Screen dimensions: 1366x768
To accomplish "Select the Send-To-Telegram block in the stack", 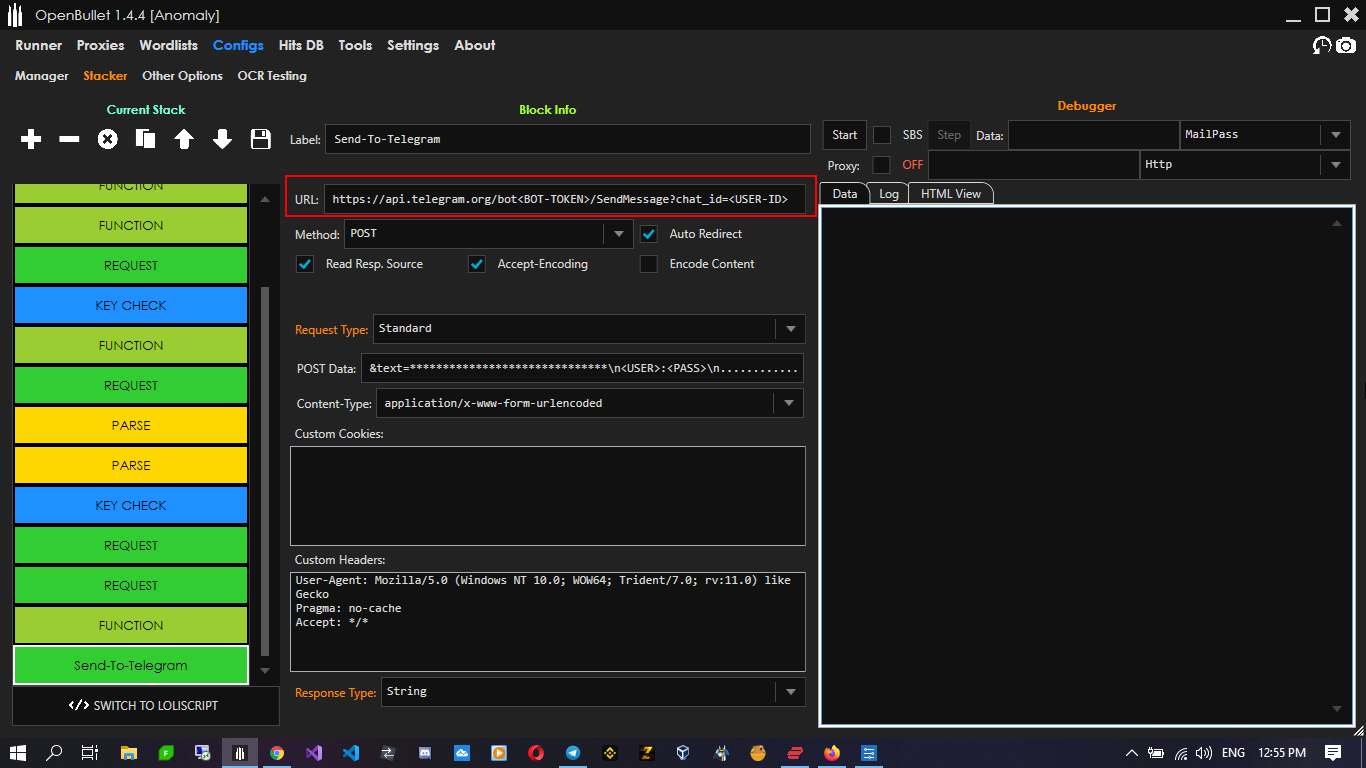I will tap(131, 665).
